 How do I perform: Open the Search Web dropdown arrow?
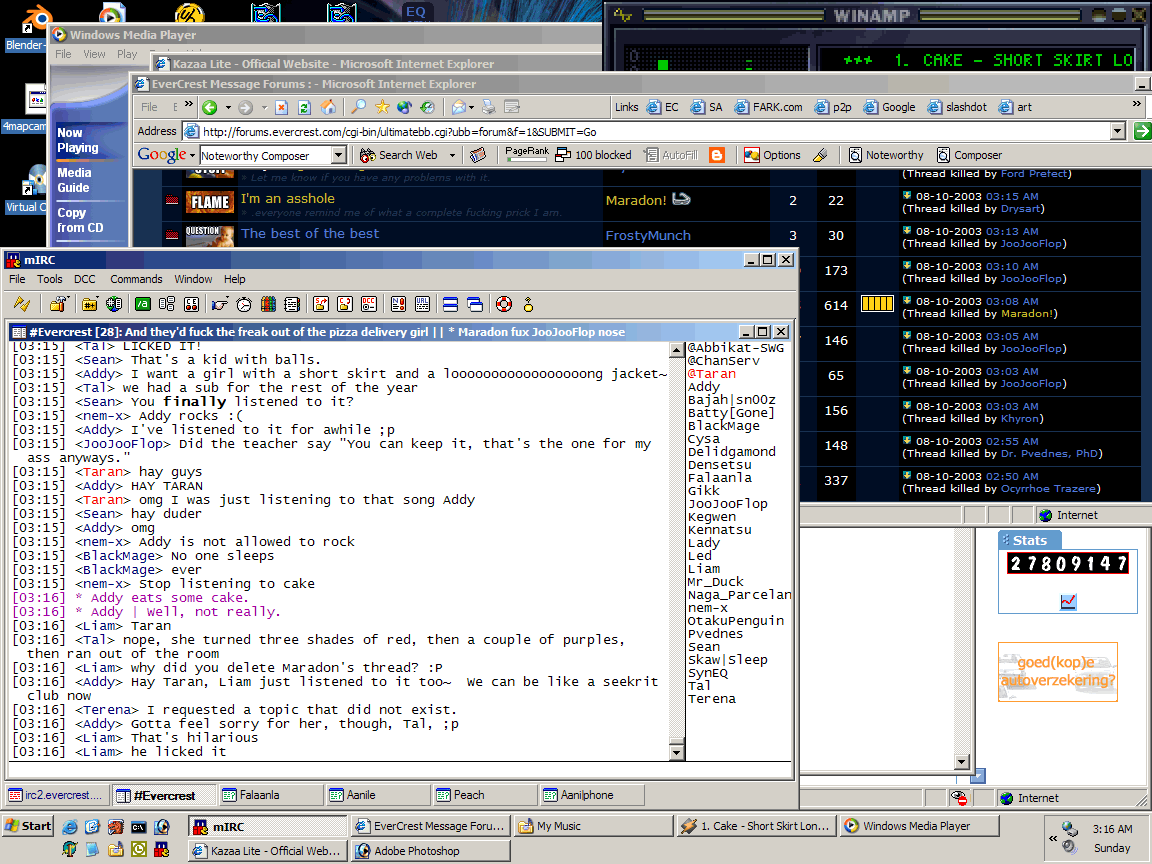pos(453,156)
